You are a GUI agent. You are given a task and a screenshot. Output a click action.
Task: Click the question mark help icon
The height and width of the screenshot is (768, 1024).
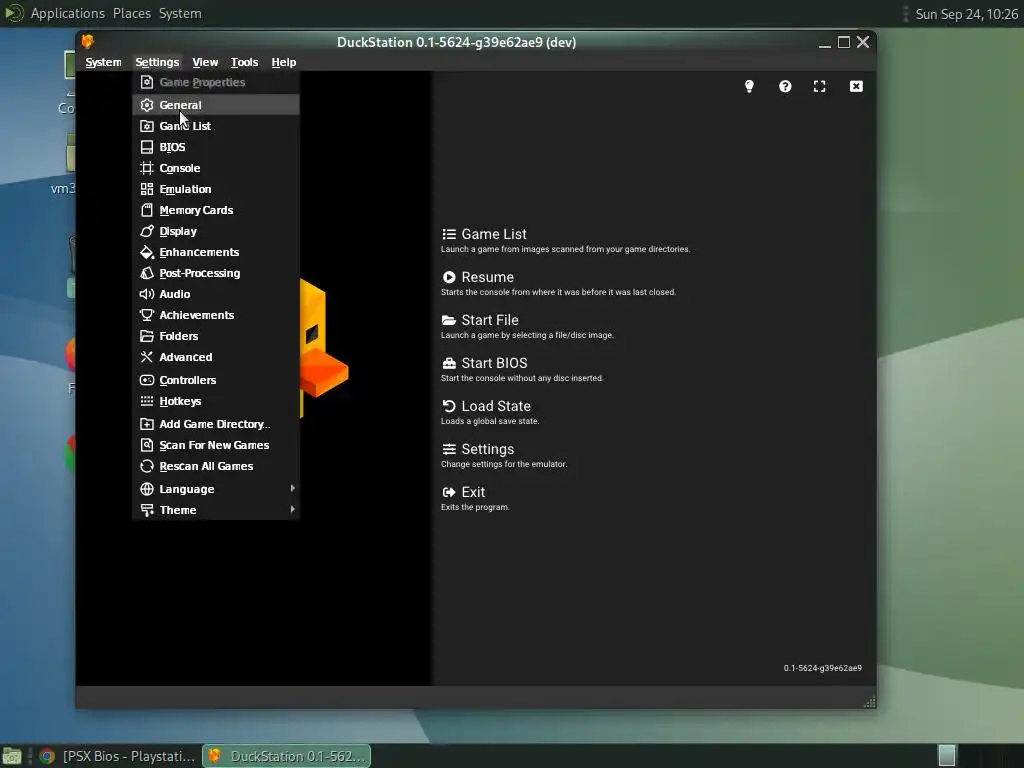[785, 86]
